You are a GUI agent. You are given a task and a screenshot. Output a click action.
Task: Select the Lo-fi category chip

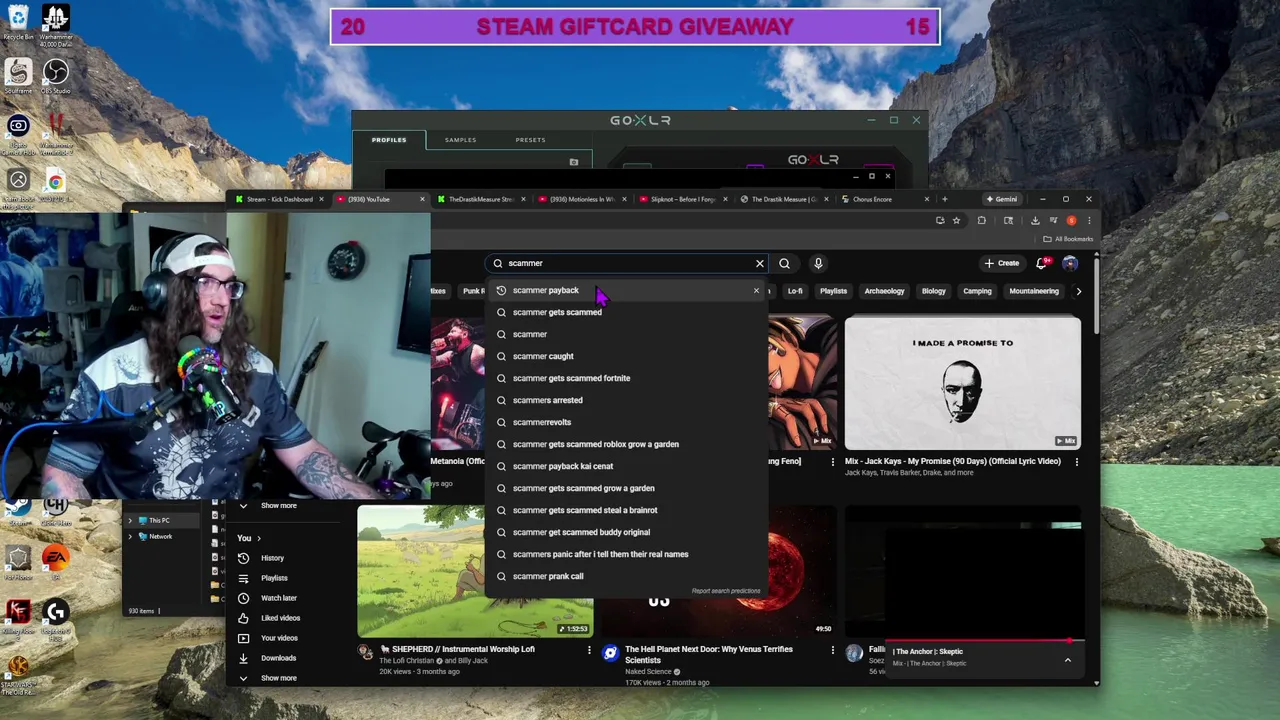795,291
